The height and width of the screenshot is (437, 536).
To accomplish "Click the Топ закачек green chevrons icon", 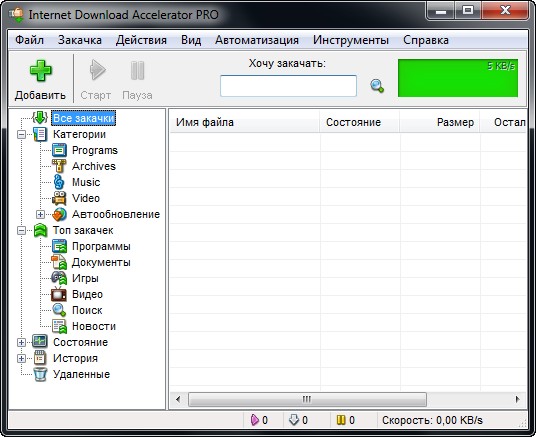I will 40,230.
